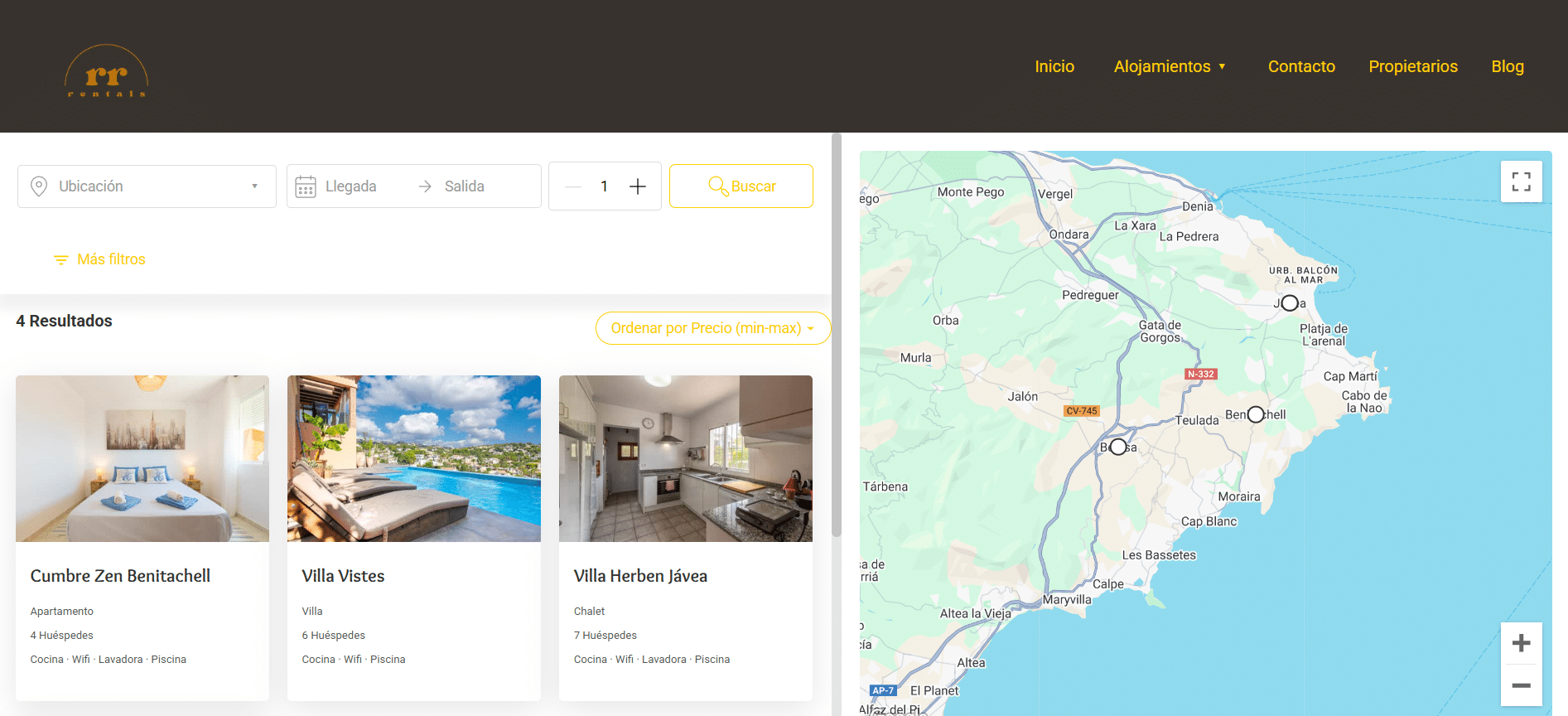Expand the Alojamientos menu
Viewport: 1568px width, 716px height.
[1169, 66]
